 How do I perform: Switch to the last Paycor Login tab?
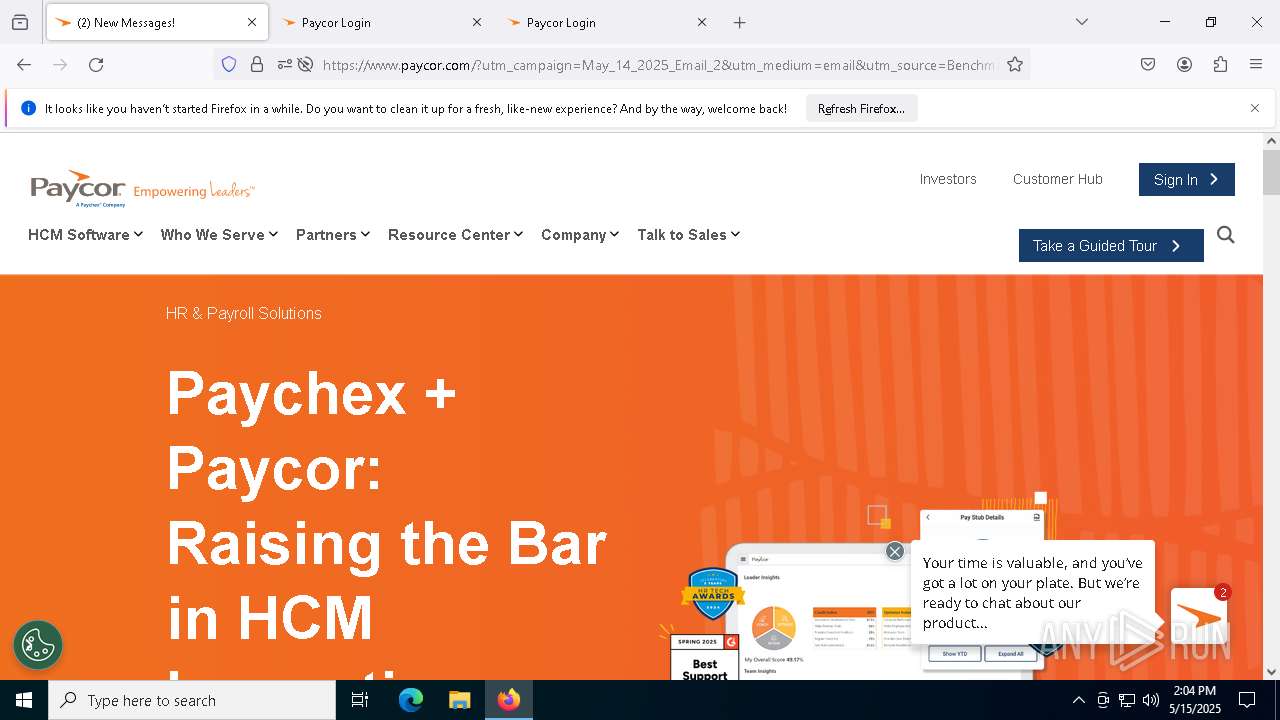[x=605, y=22]
